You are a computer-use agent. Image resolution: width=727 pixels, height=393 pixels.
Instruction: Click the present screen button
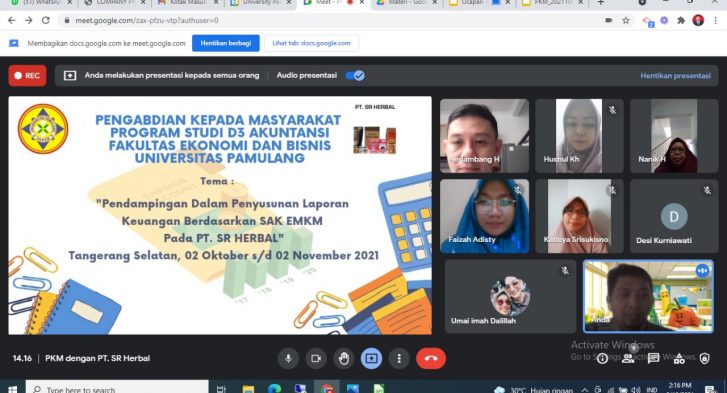371,358
